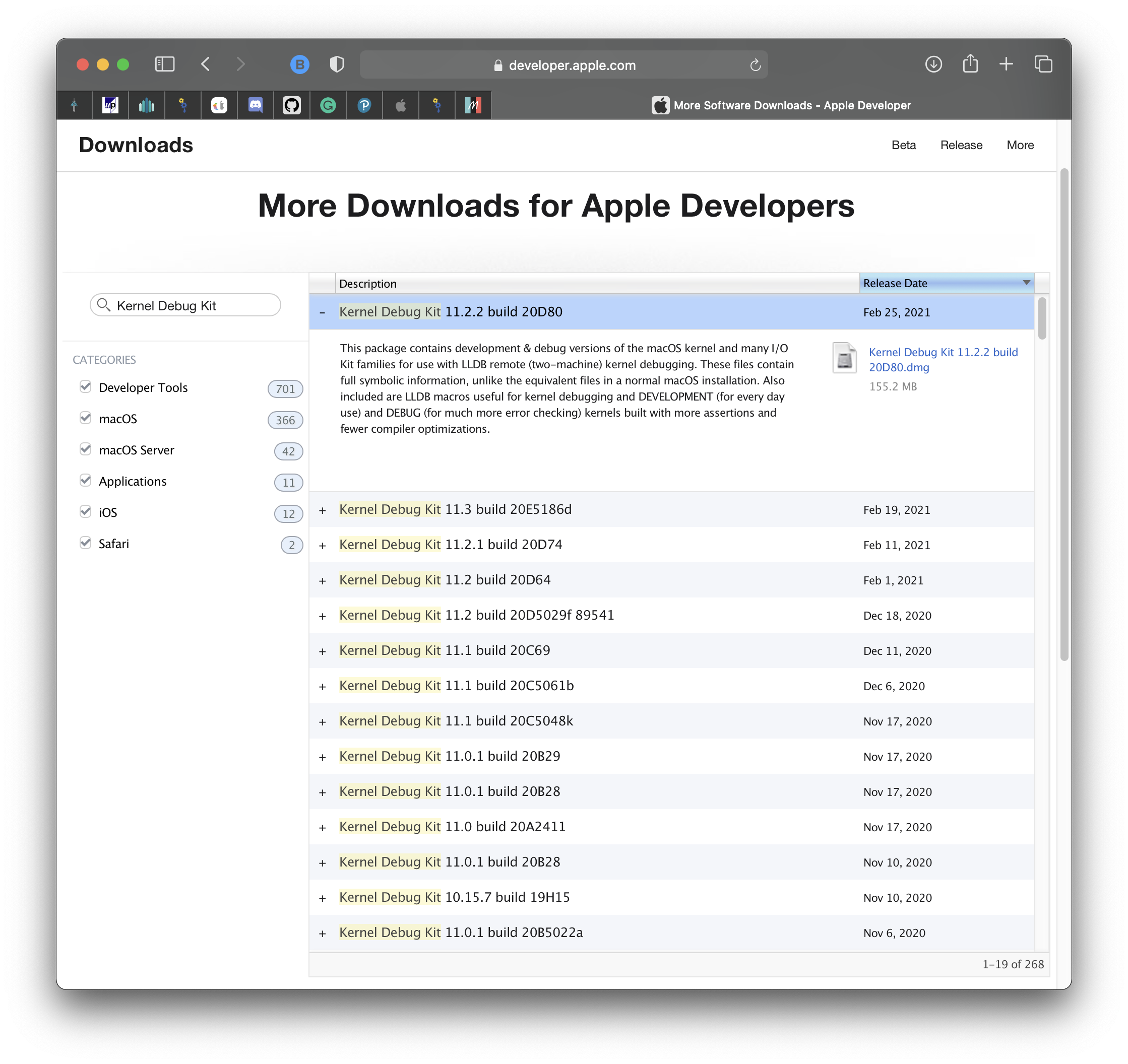Open the tab overview icon
The width and height of the screenshot is (1128, 1064).
click(x=1043, y=64)
